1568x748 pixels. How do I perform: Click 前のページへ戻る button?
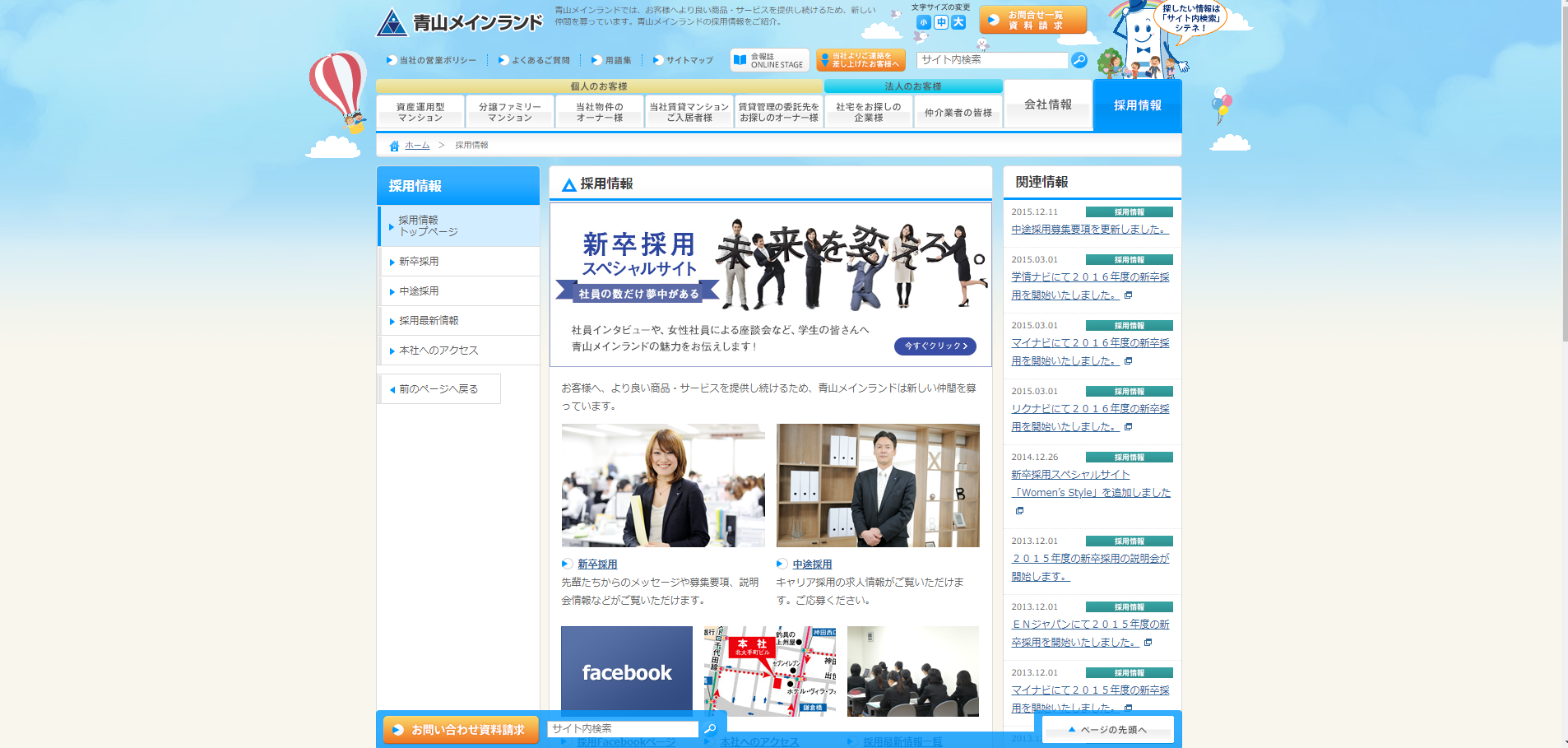tap(439, 389)
